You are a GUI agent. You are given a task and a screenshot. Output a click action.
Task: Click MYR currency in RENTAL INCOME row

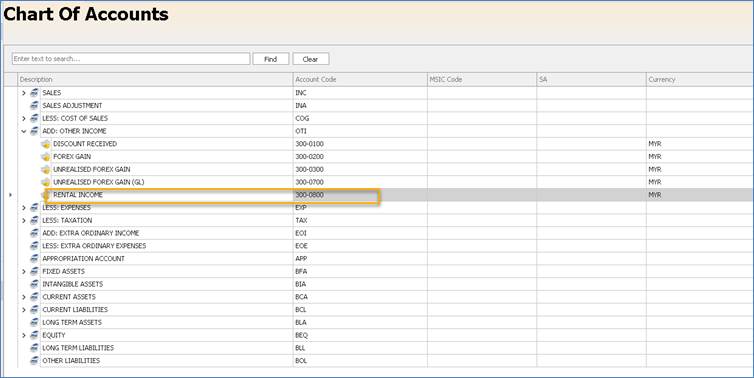click(x=654, y=195)
